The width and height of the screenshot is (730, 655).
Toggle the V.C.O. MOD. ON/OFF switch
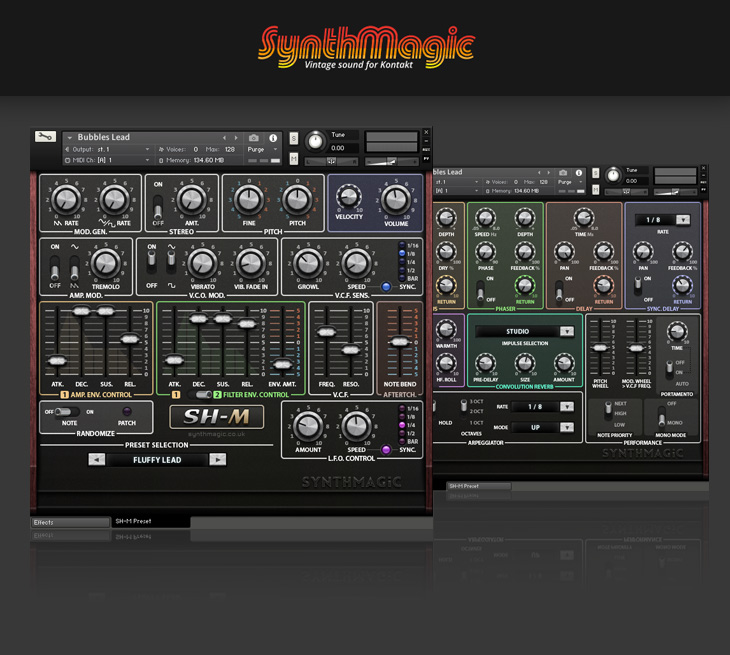[151, 262]
